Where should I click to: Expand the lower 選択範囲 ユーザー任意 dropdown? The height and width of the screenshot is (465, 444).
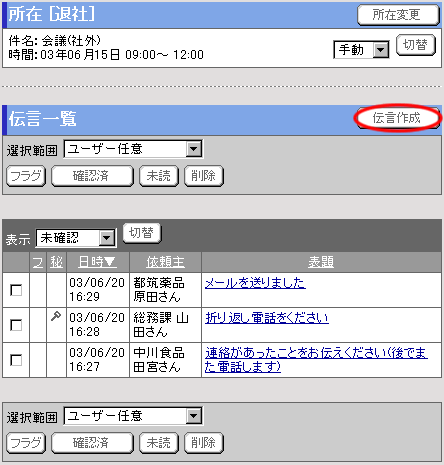[133, 416]
